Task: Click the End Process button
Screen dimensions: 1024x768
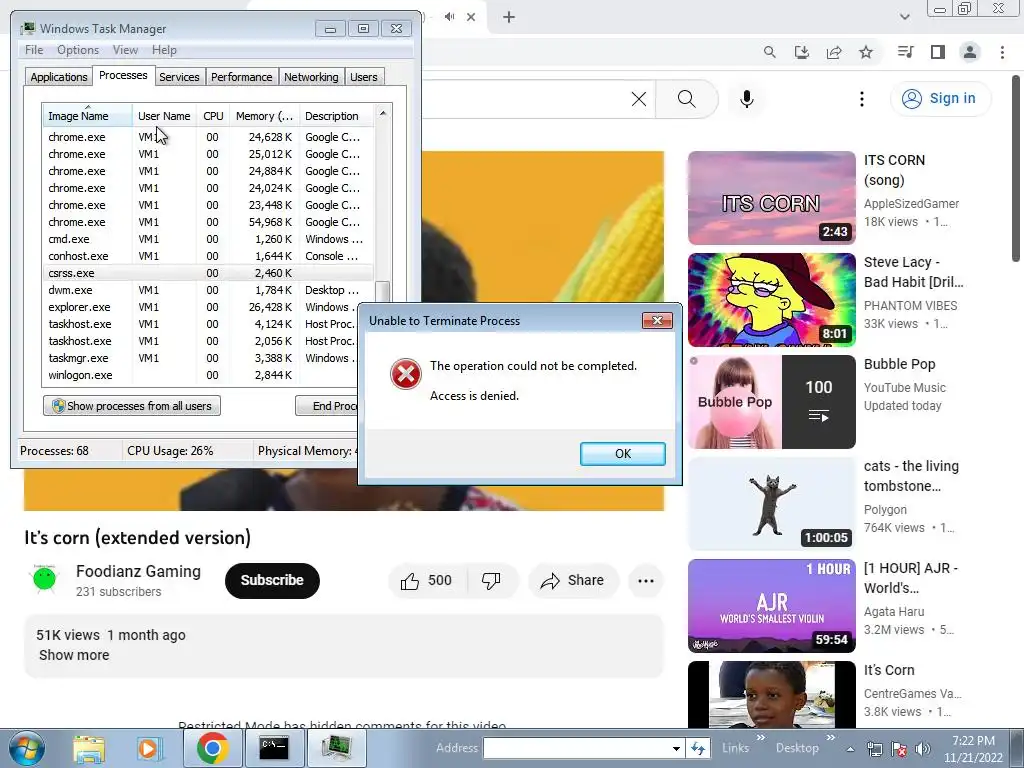Action: (327, 406)
